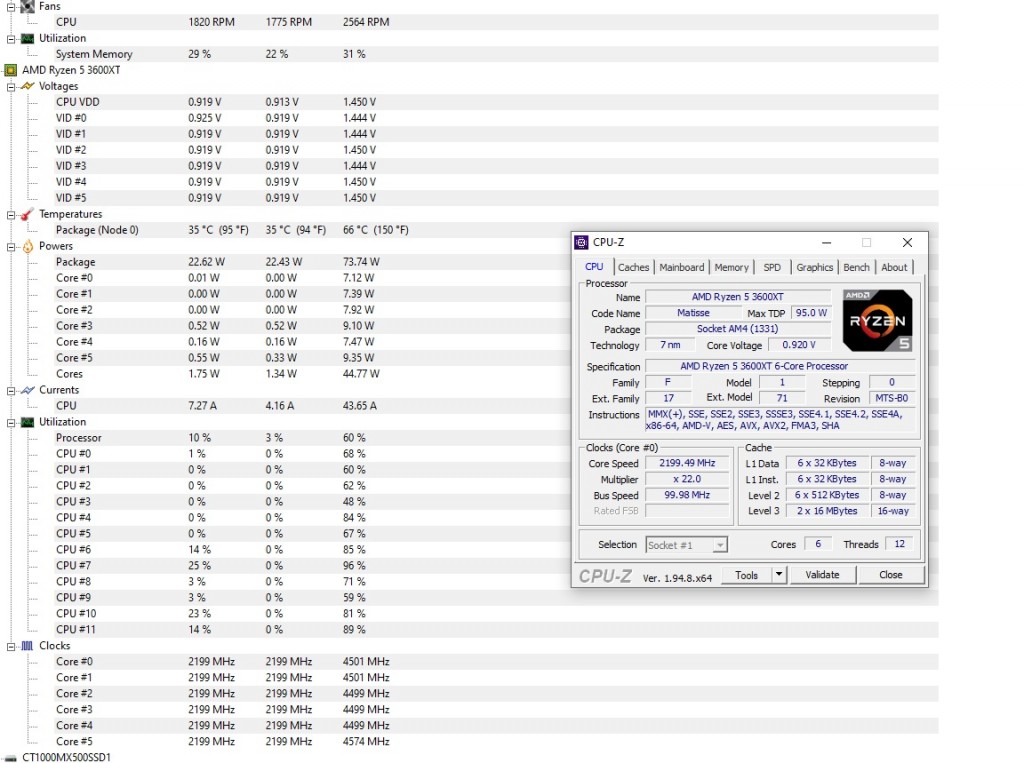1024x763 pixels.
Task: Click the Powers flame icon
Action: 27,246
